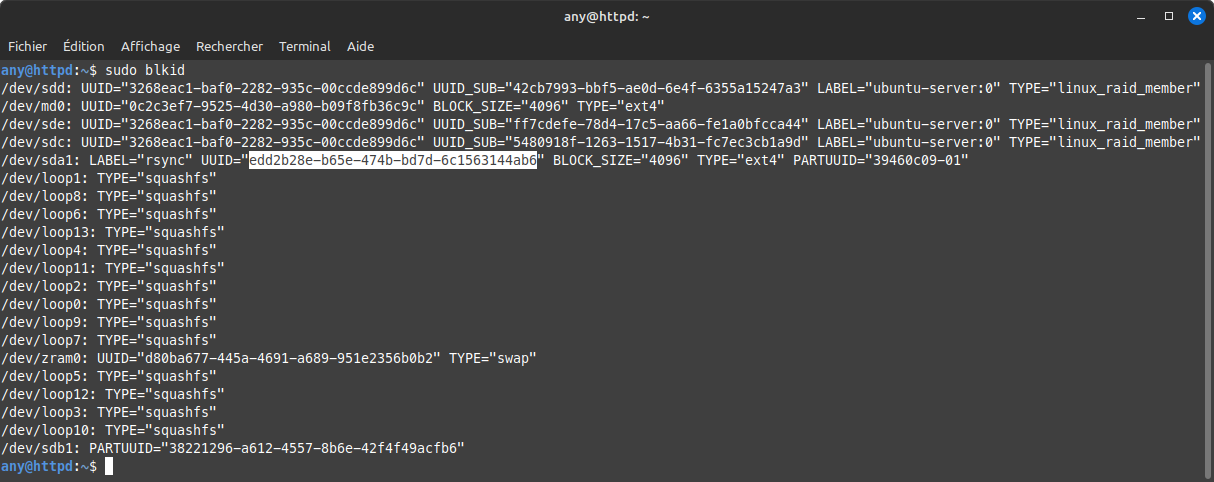
Task: Click the /dev/sdb1 PARTUUID line
Action: coord(233,448)
